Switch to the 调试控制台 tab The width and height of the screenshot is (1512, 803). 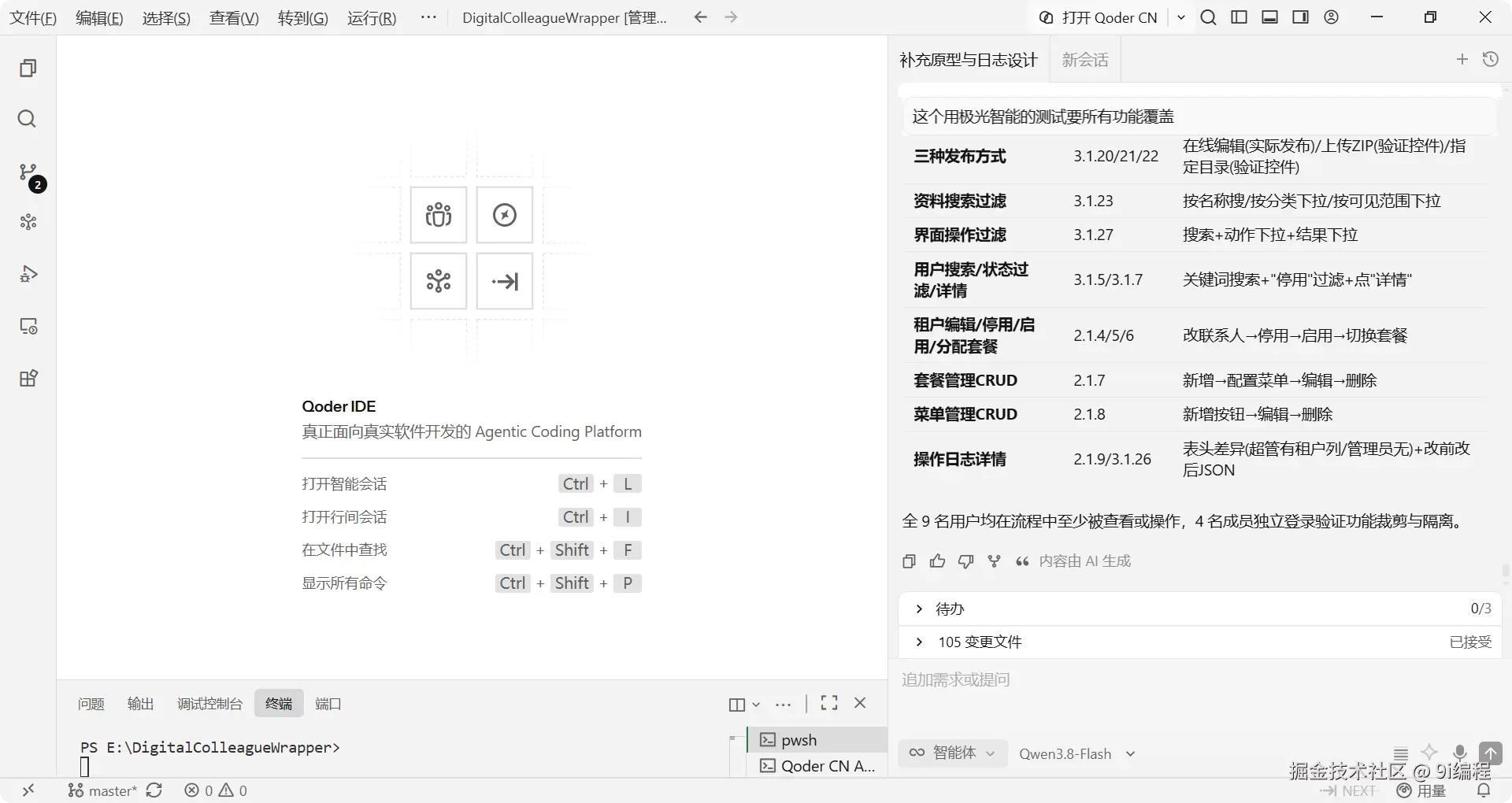pos(209,704)
